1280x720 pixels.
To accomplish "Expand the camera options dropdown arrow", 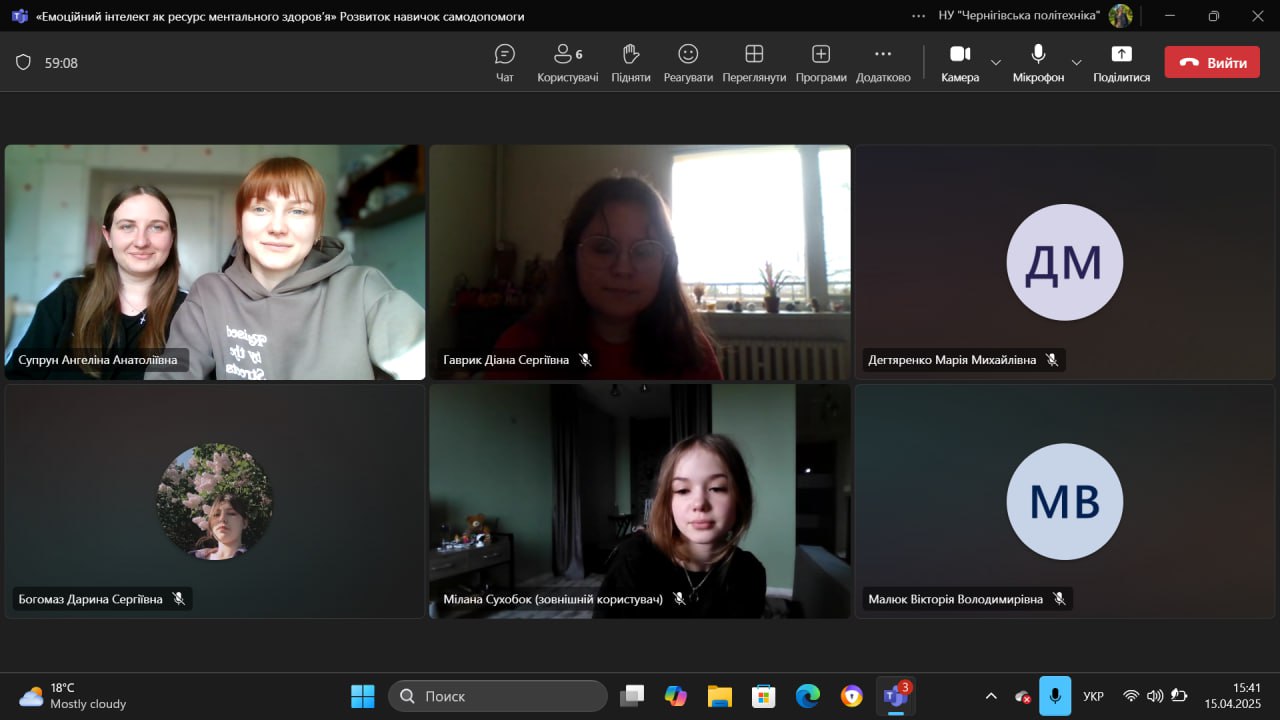I will [x=996, y=62].
